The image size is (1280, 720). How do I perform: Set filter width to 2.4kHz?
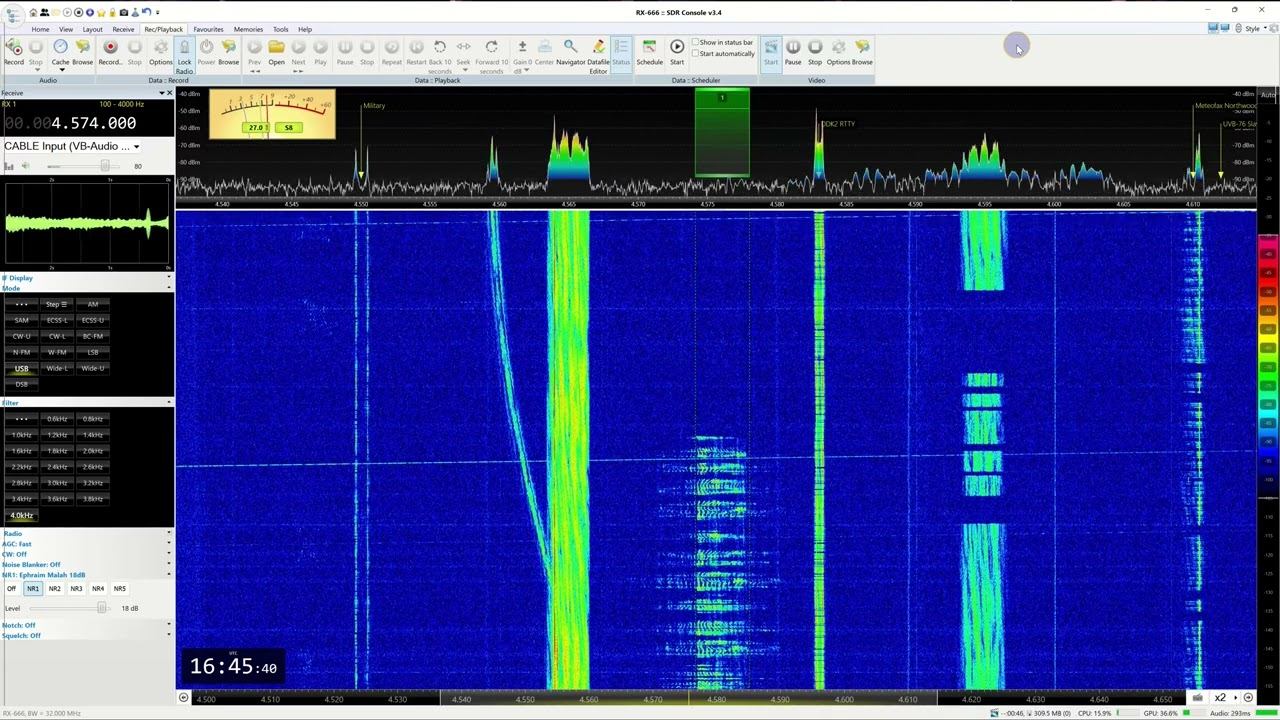click(57, 467)
